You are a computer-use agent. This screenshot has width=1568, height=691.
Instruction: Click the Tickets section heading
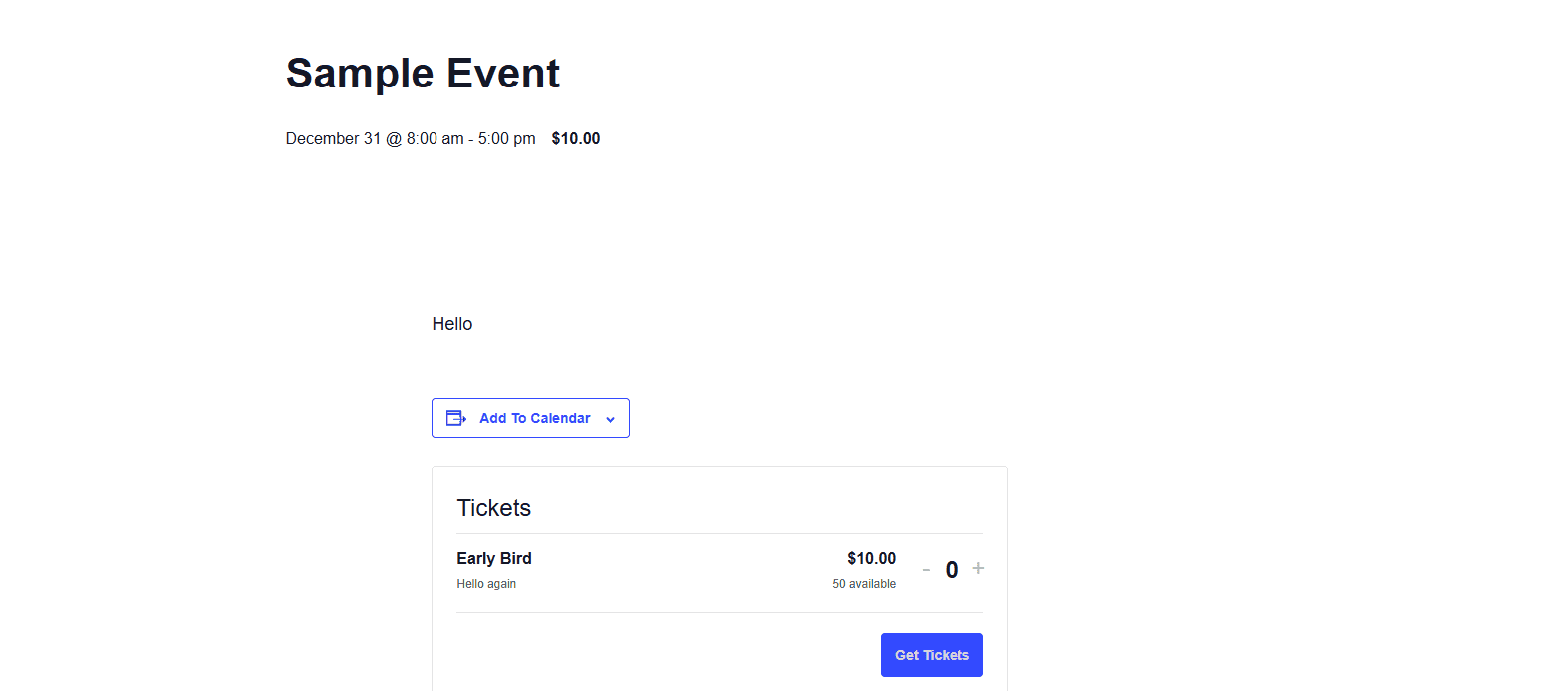[494, 508]
